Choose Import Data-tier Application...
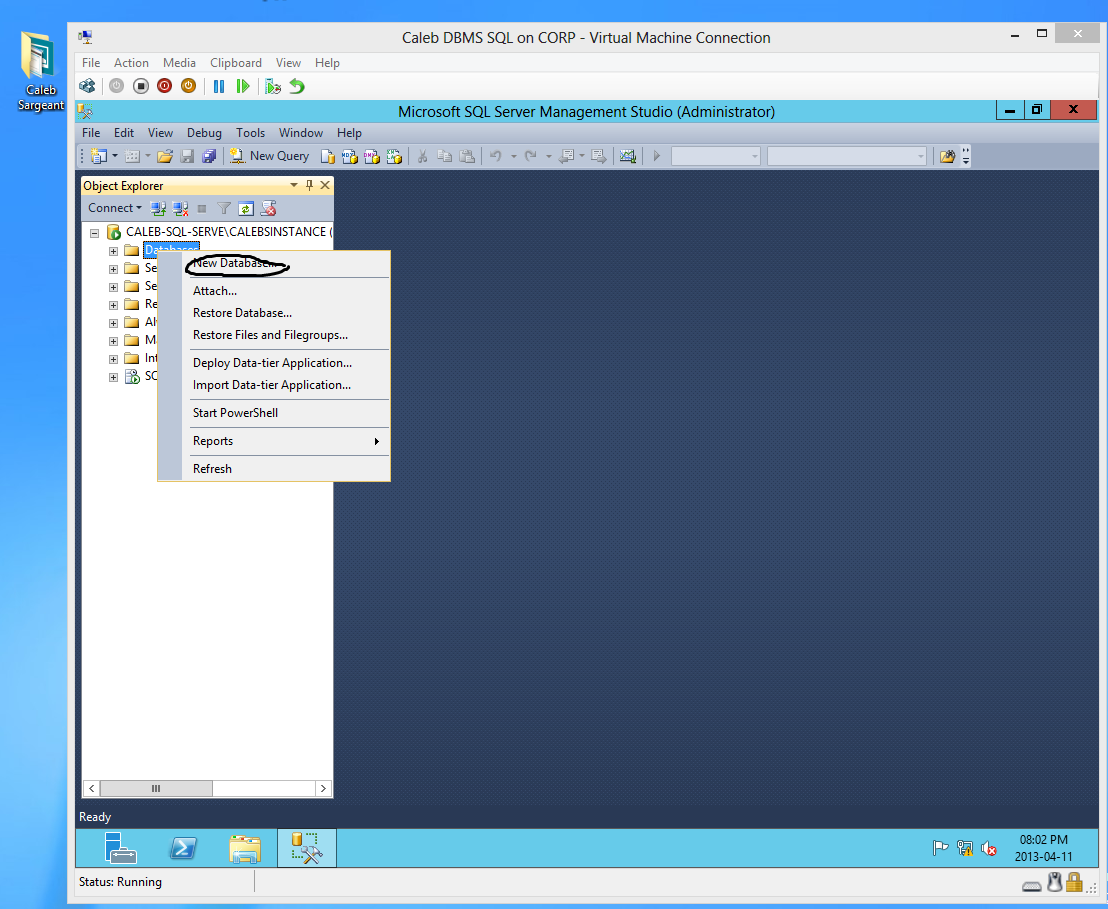The image size is (1108, 909). click(x=286, y=385)
